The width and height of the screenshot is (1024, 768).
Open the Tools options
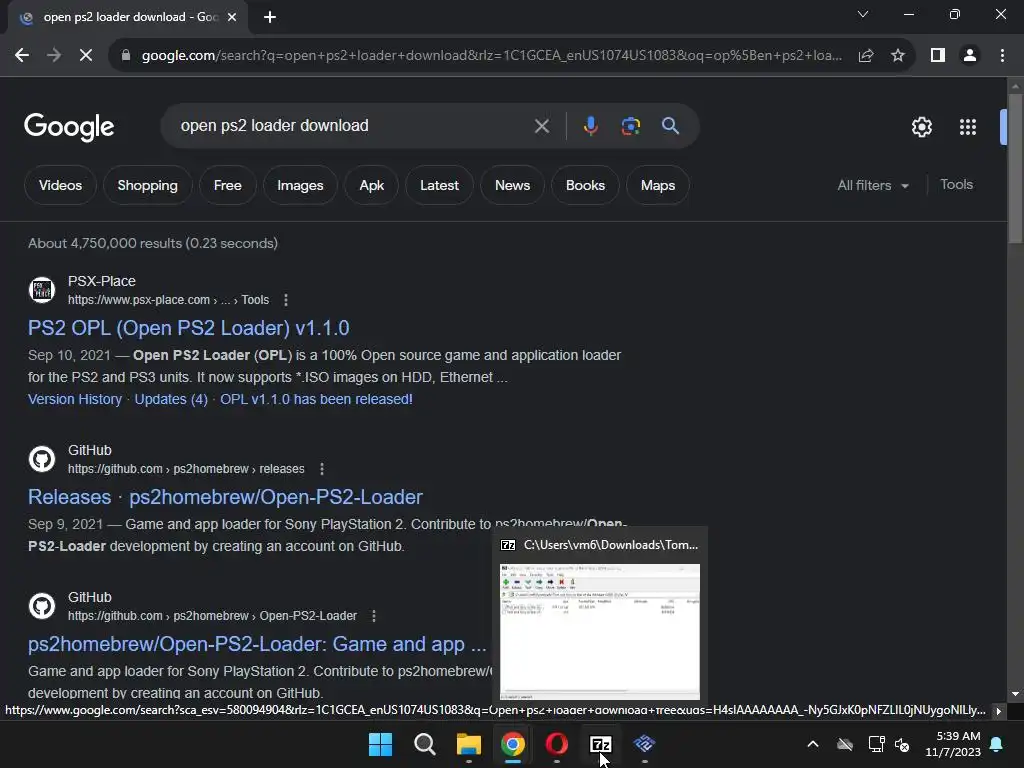click(956, 185)
